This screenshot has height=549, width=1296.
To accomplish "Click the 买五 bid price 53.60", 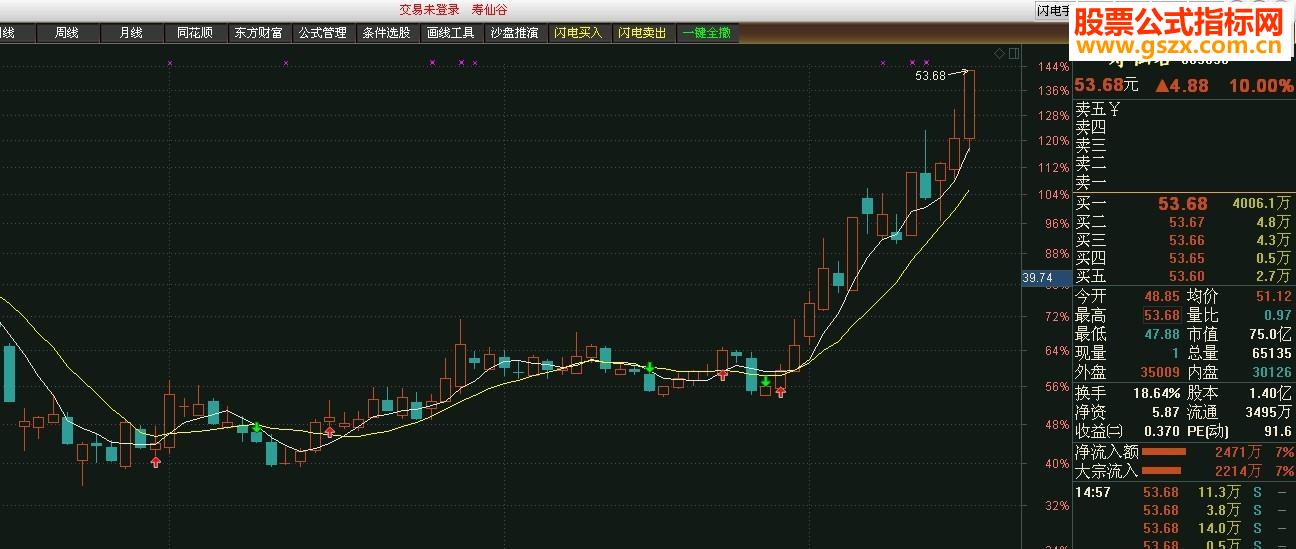I will pos(1187,276).
